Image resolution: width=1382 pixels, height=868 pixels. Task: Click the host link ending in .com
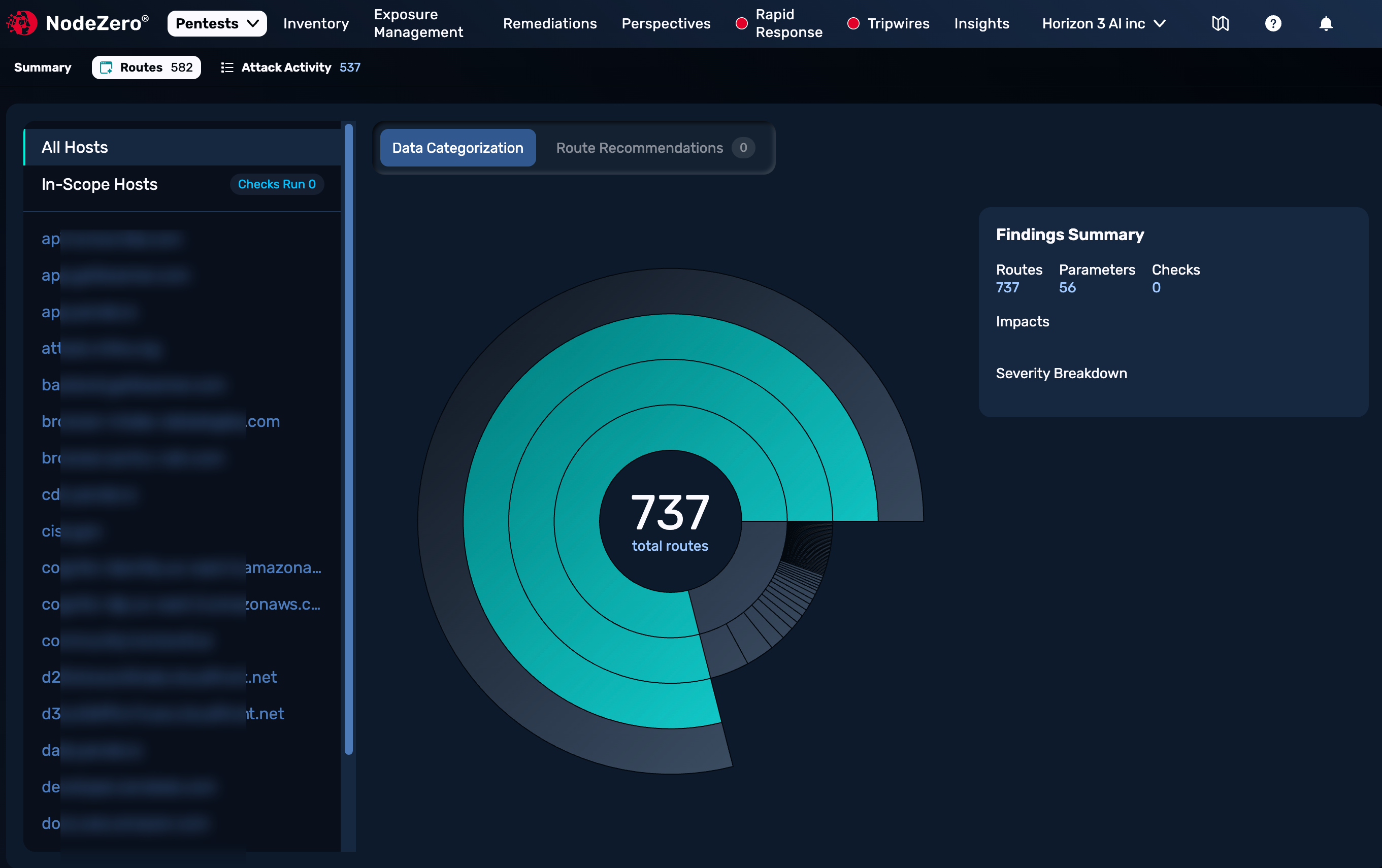(161, 421)
